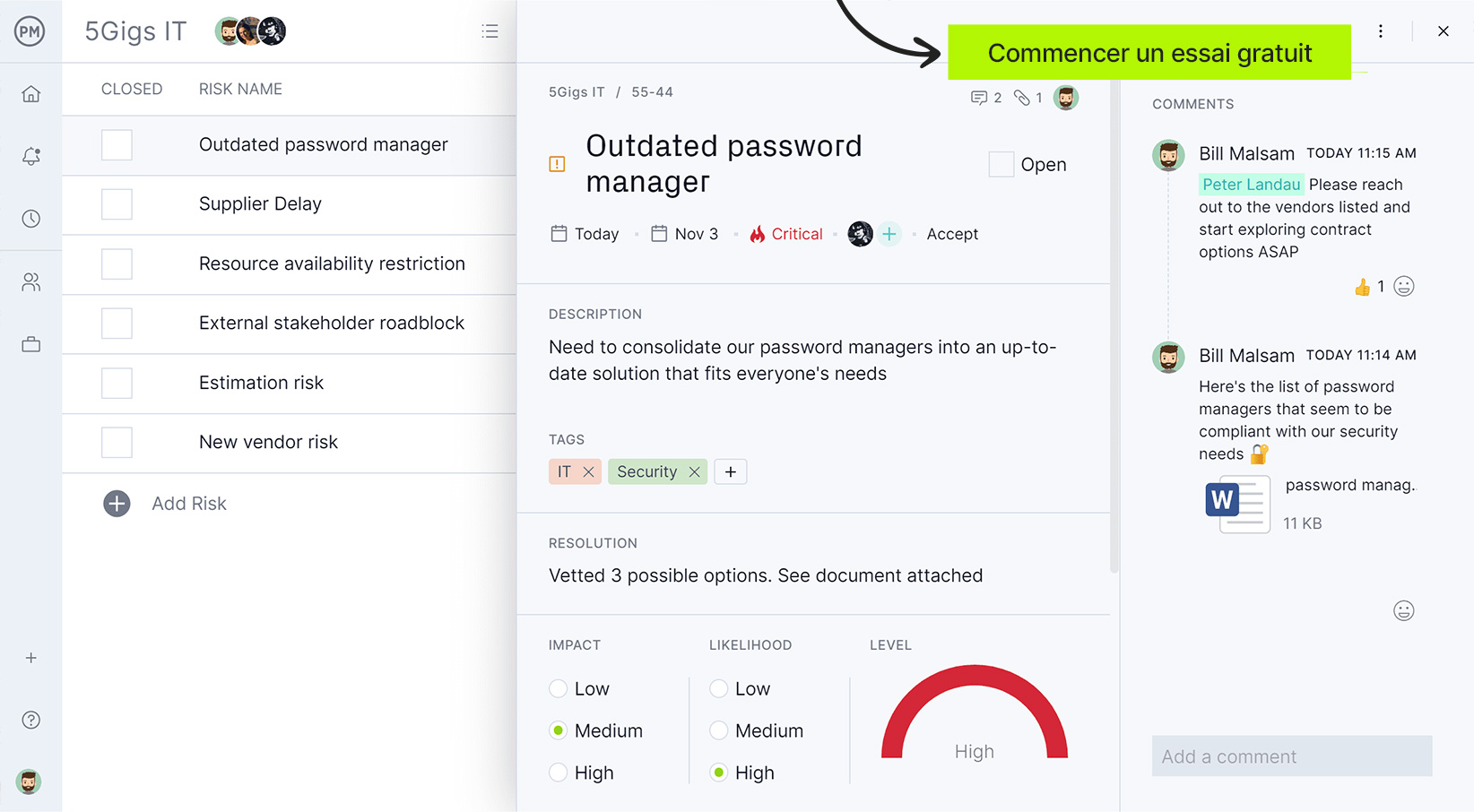Click the comments count icon
This screenshot has height=812, width=1474.
979,98
